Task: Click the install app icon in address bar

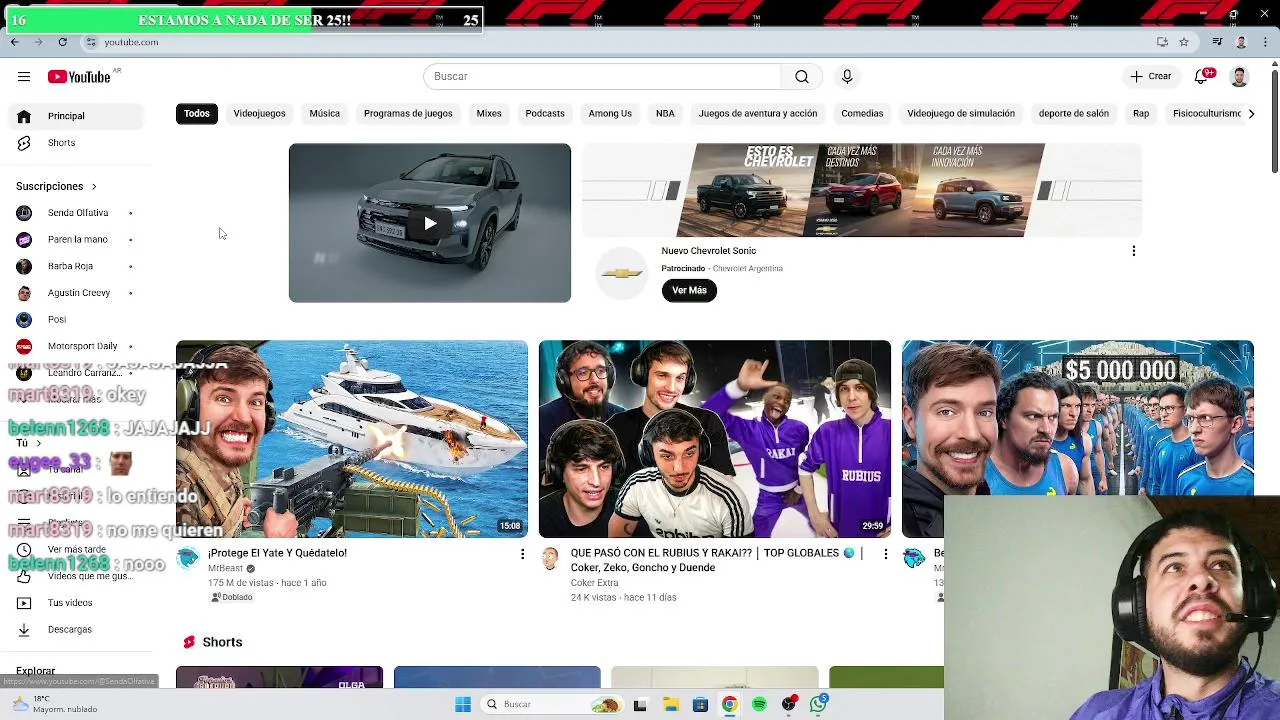Action: [1162, 42]
